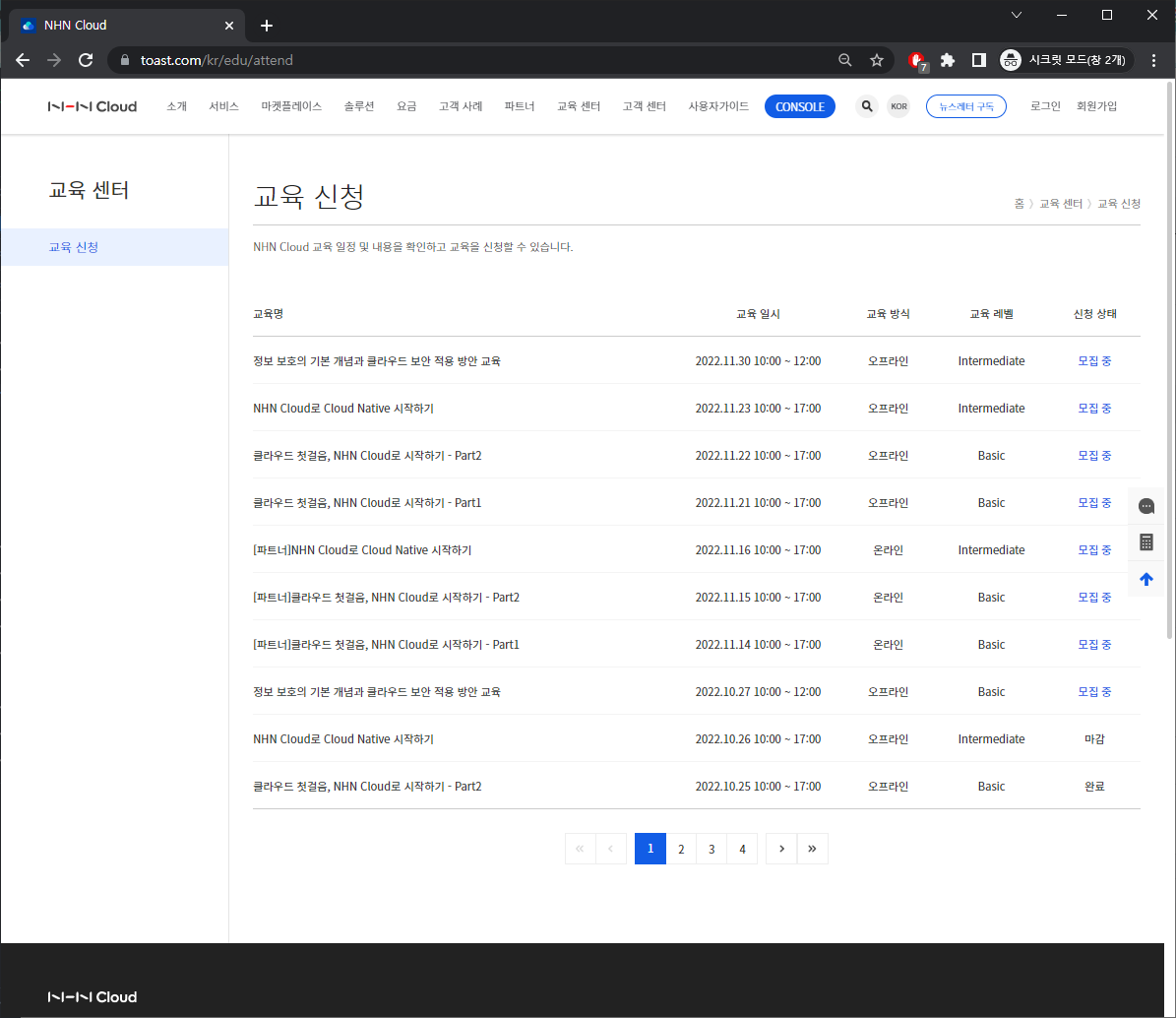Reload the page with refresh icon

coord(86,60)
